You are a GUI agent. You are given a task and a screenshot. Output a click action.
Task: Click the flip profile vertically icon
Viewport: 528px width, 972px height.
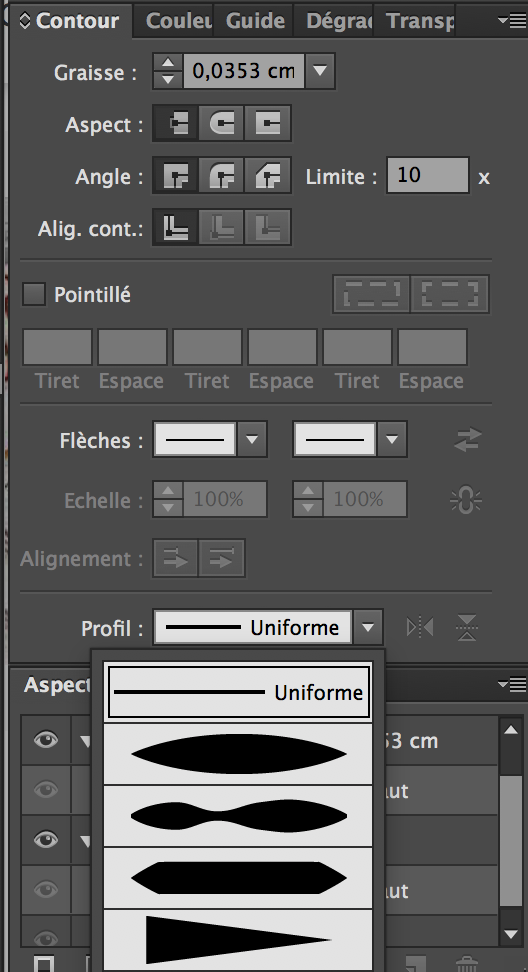[x=467, y=627]
